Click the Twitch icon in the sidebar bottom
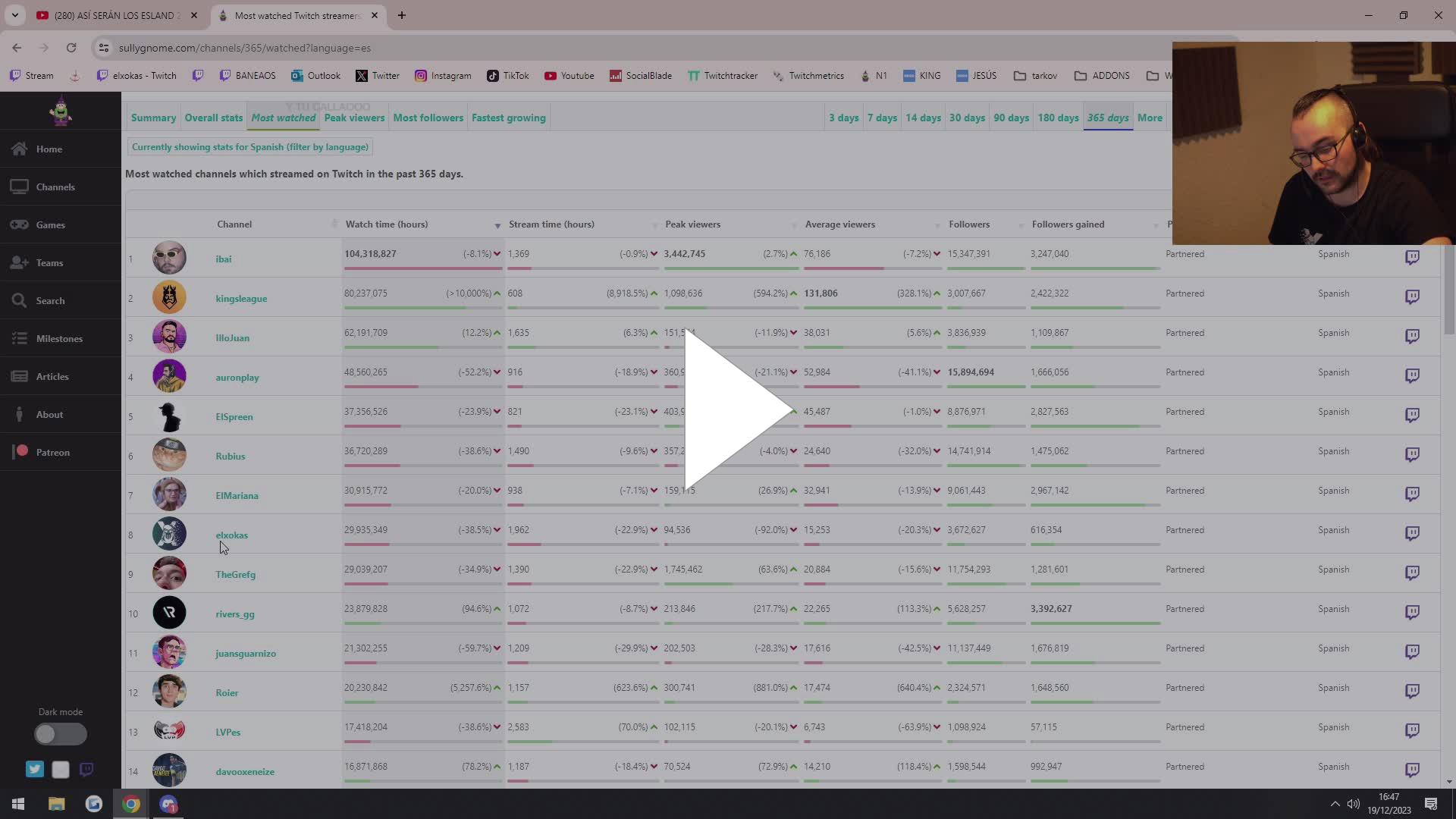 point(86,770)
